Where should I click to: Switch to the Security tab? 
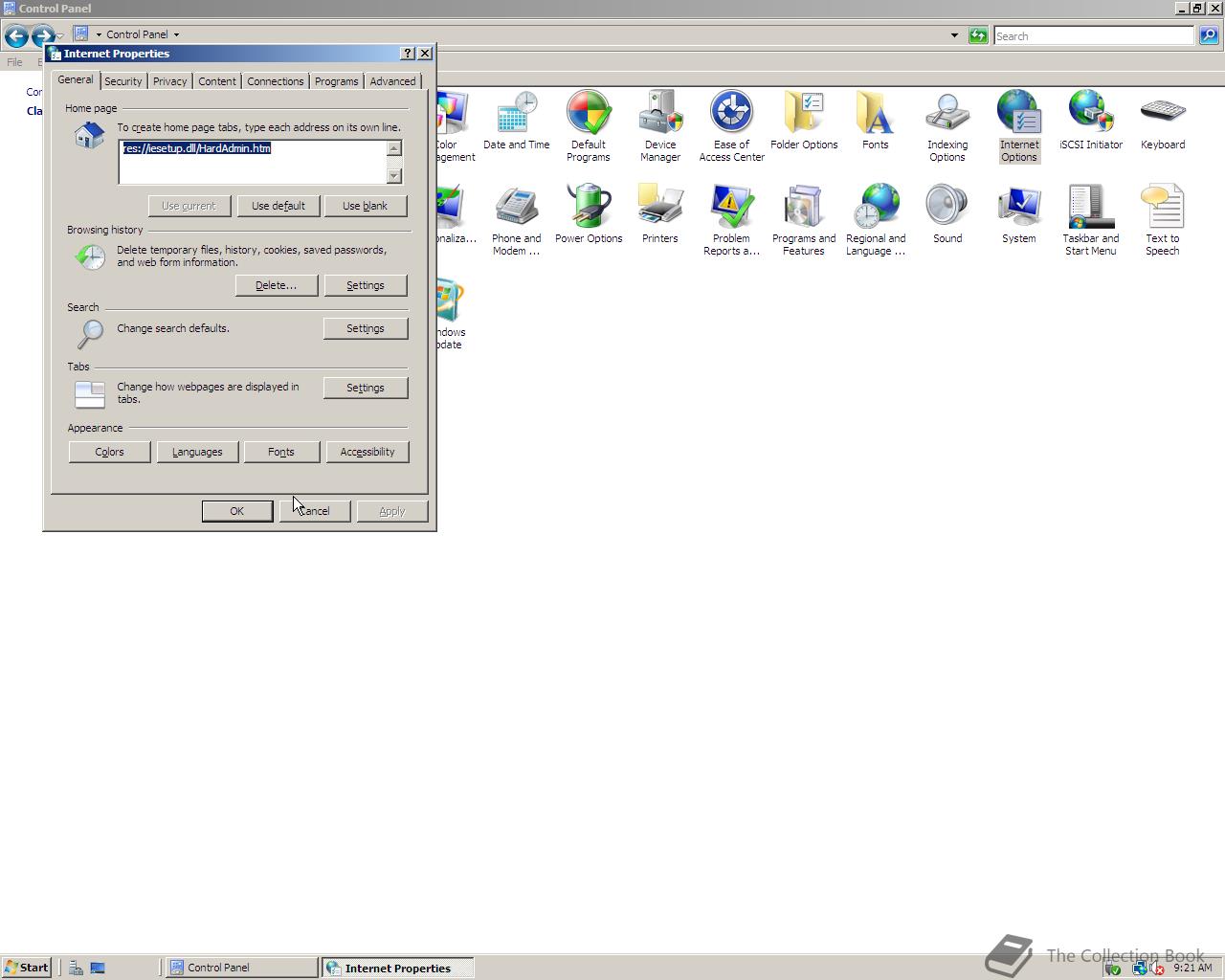point(123,81)
